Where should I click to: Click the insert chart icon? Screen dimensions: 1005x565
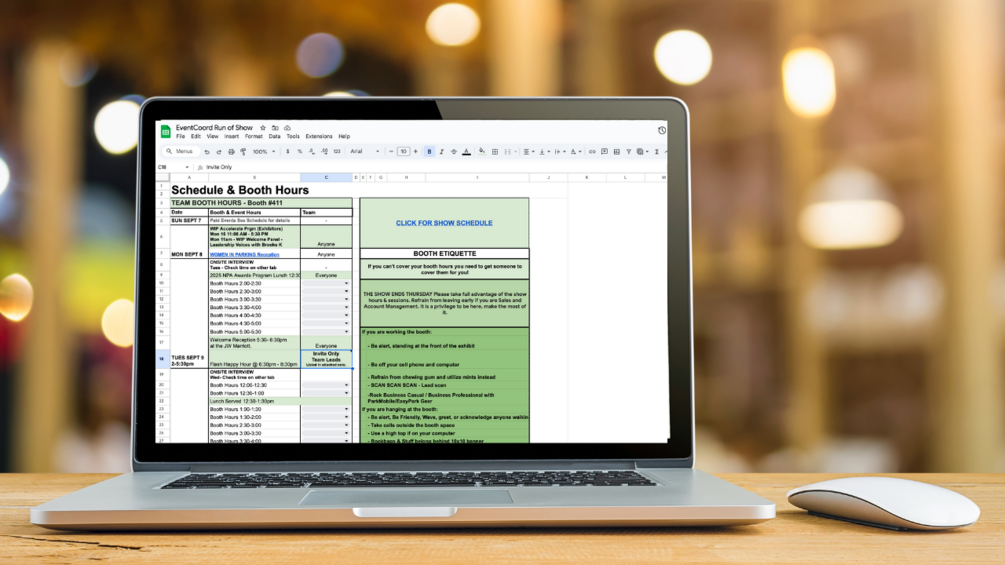617,152
